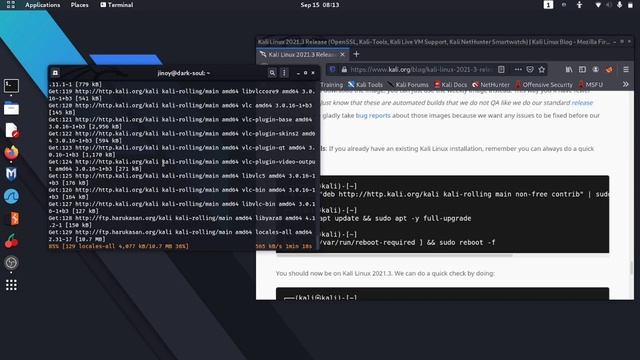Viewport: 640px width, 360px height.
Task: Click the Firefox padlock site info icon
Action: point(344,69)
